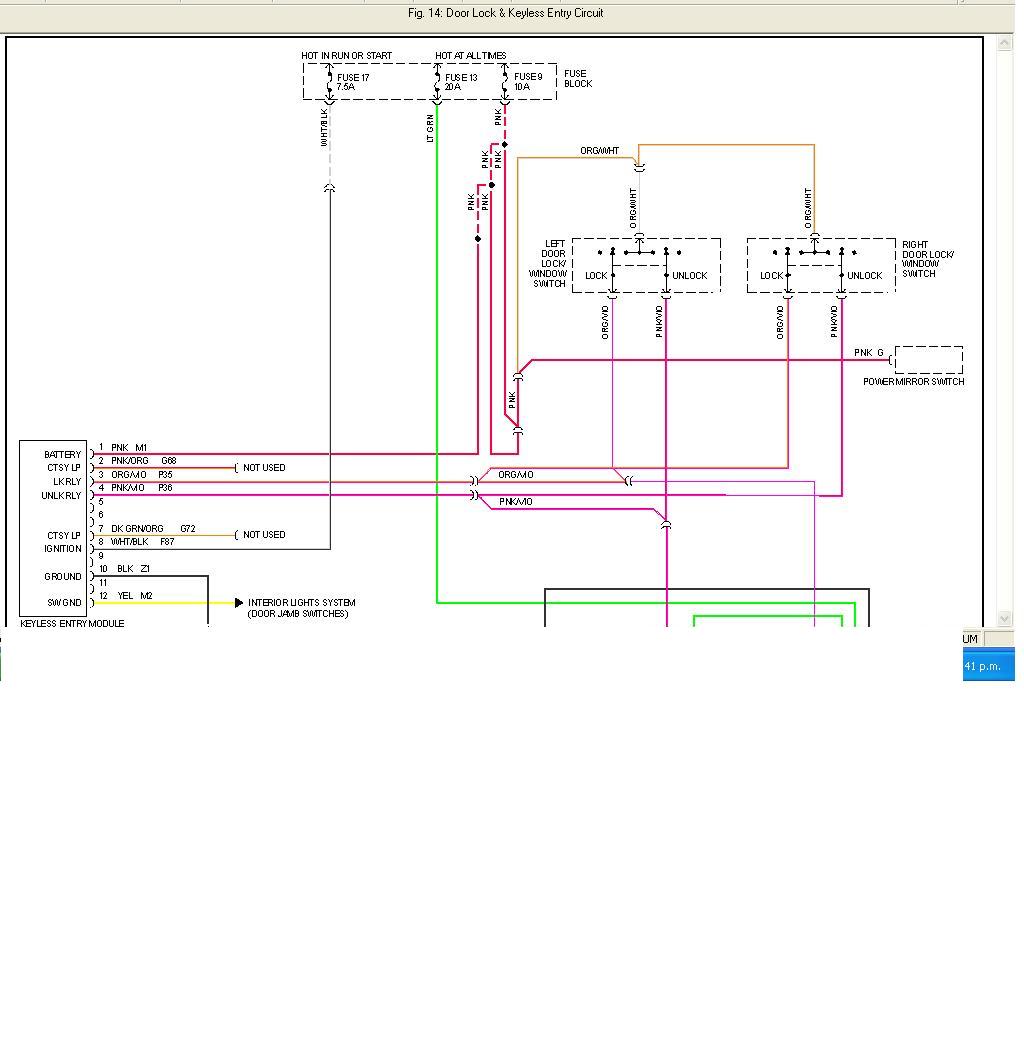Click the 'FUSE 17 7.5A' label
Image resolution: width=1024 pixels, height=1052 pixels.
pyautogui.click(x=353, y=82)
